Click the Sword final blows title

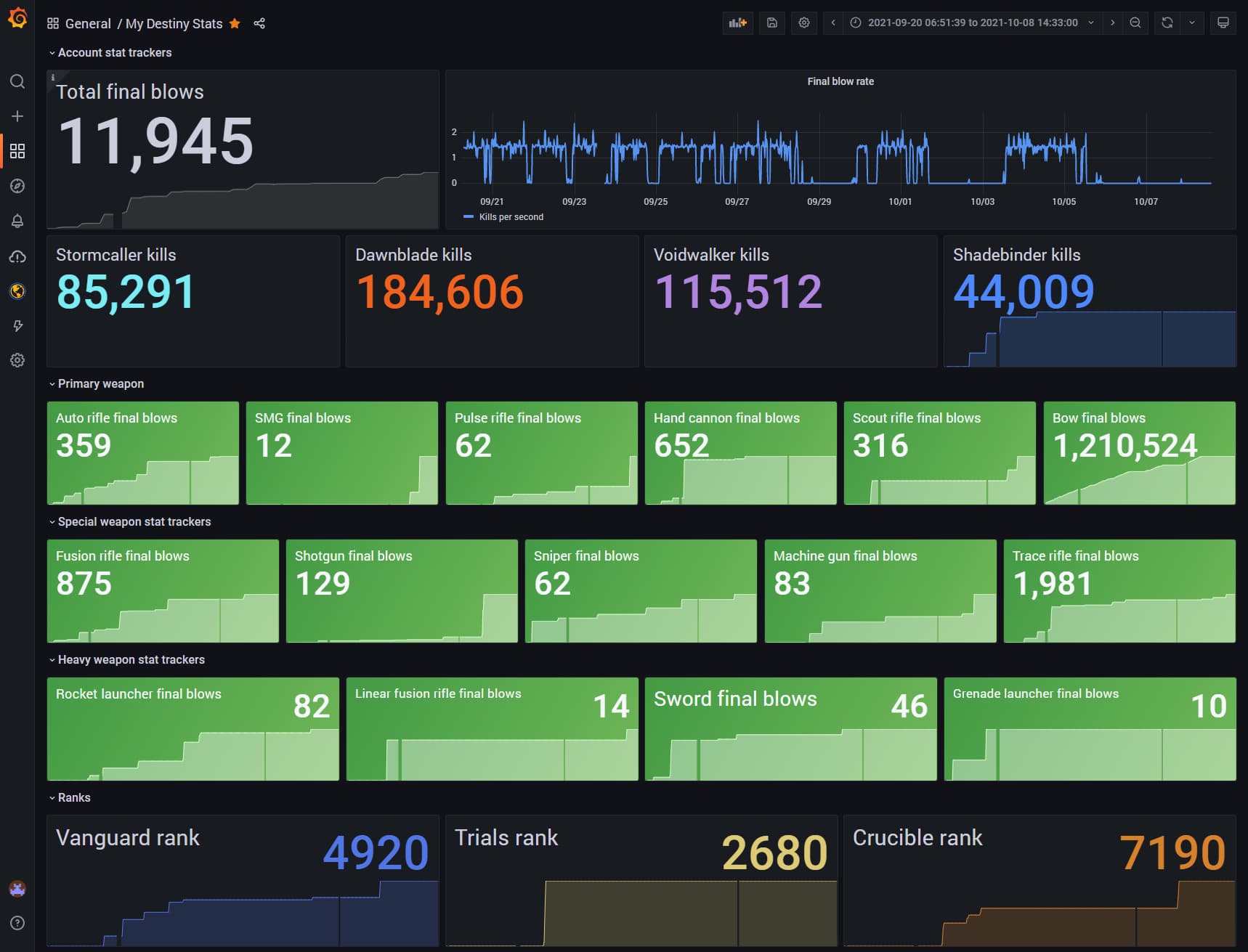(x=735, y=699)
